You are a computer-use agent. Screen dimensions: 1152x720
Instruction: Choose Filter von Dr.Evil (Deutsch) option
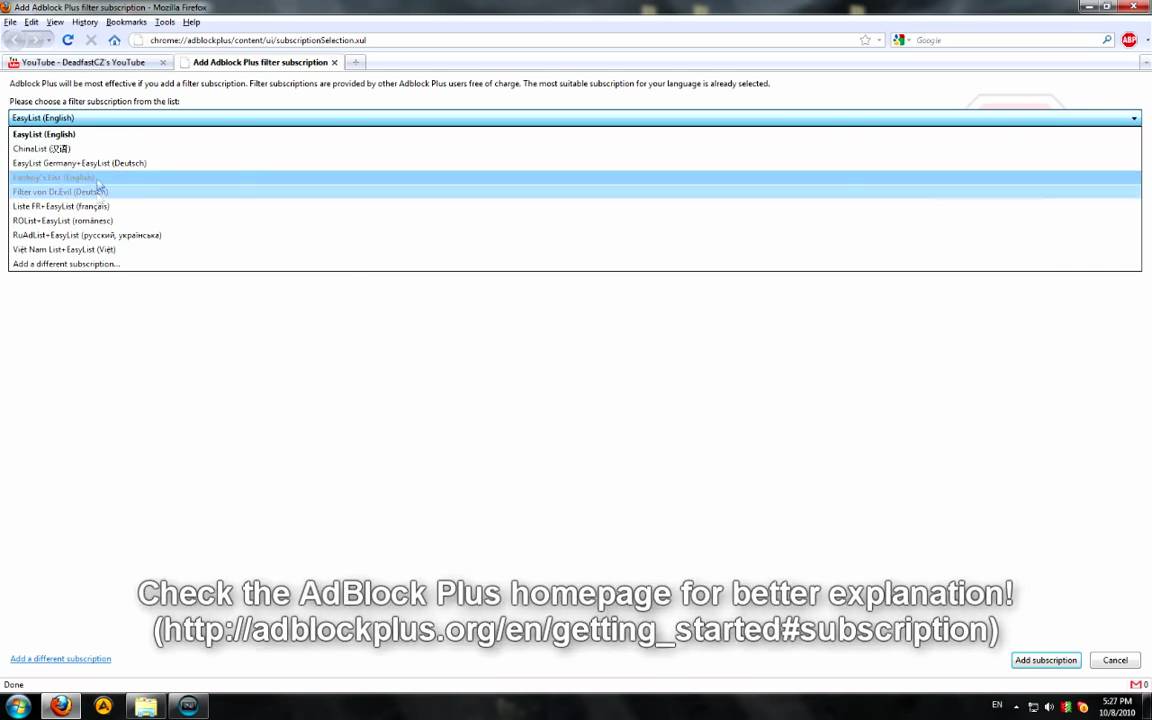coord(575,192)
